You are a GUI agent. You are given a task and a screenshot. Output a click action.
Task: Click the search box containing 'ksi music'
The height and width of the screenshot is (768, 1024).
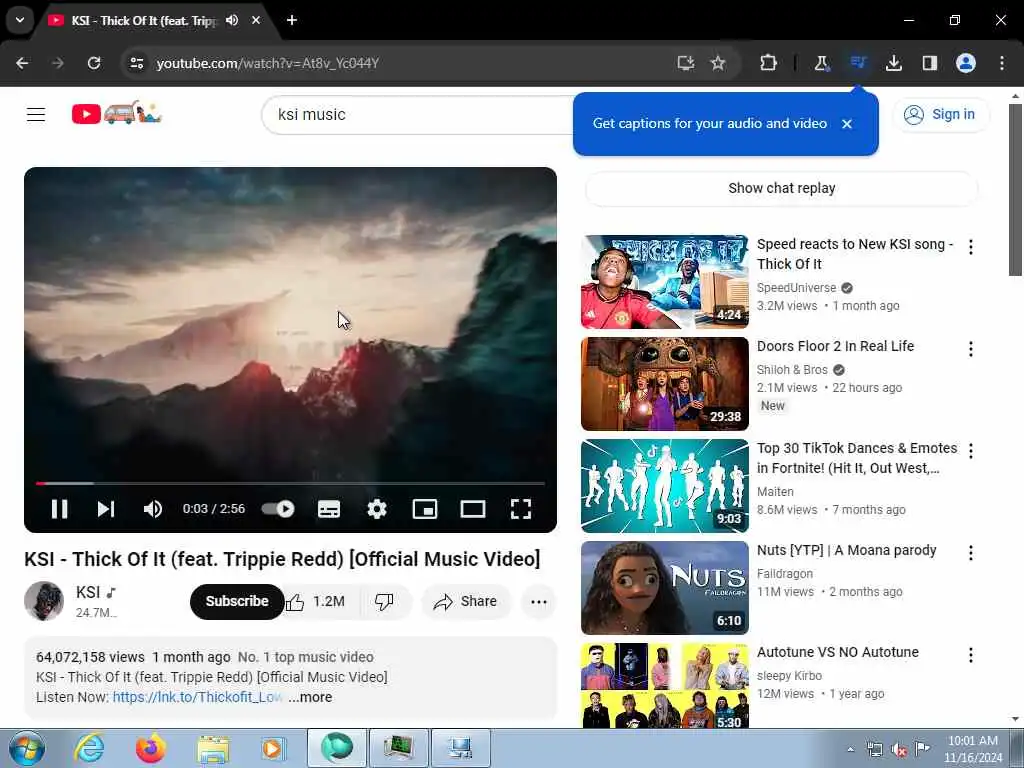pyautogui.click(x=418, y=115)
